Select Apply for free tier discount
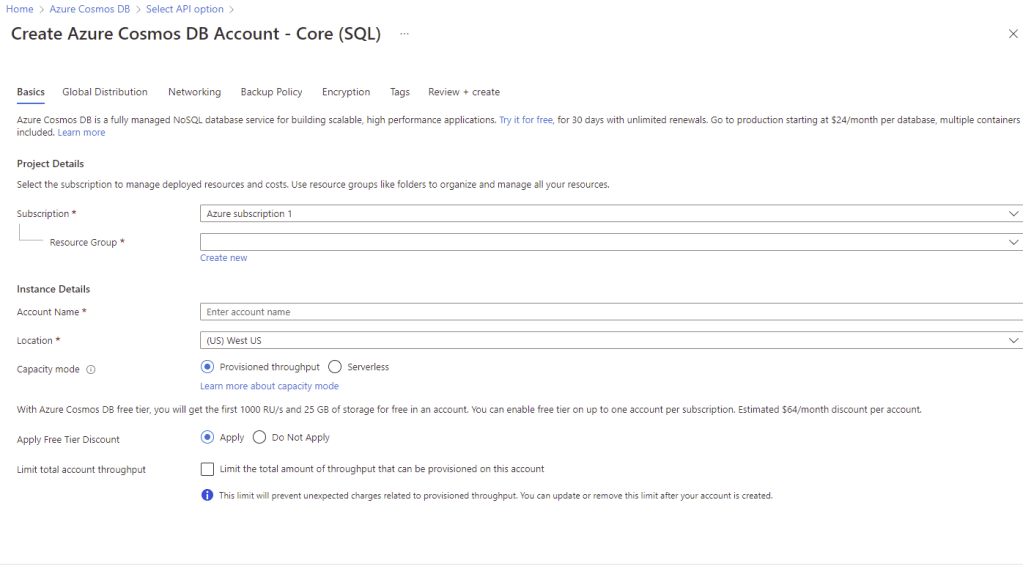Screen dimensions: 1023x566 click(208, 437)
